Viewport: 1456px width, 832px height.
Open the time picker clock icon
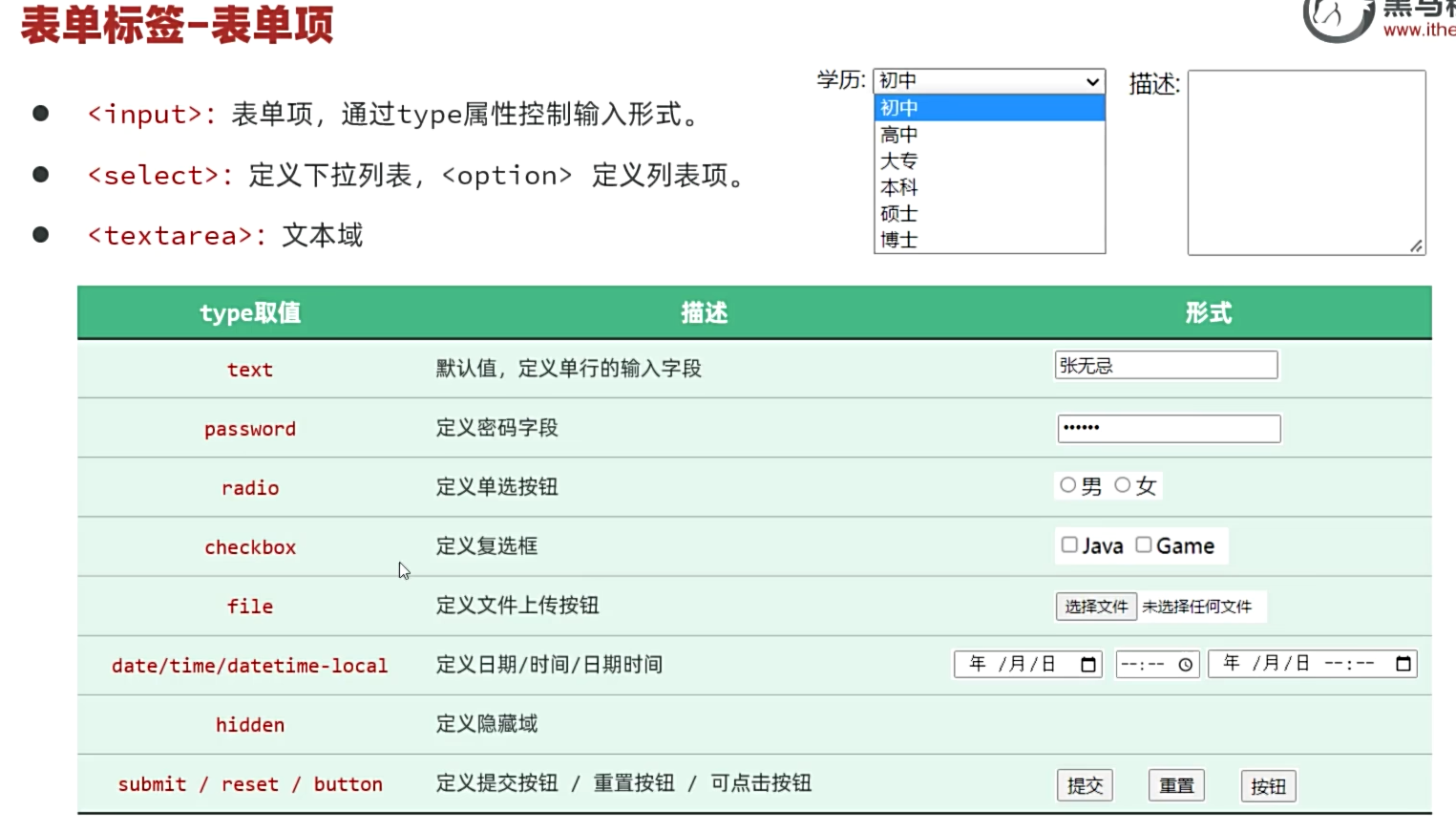[1184, 664]
